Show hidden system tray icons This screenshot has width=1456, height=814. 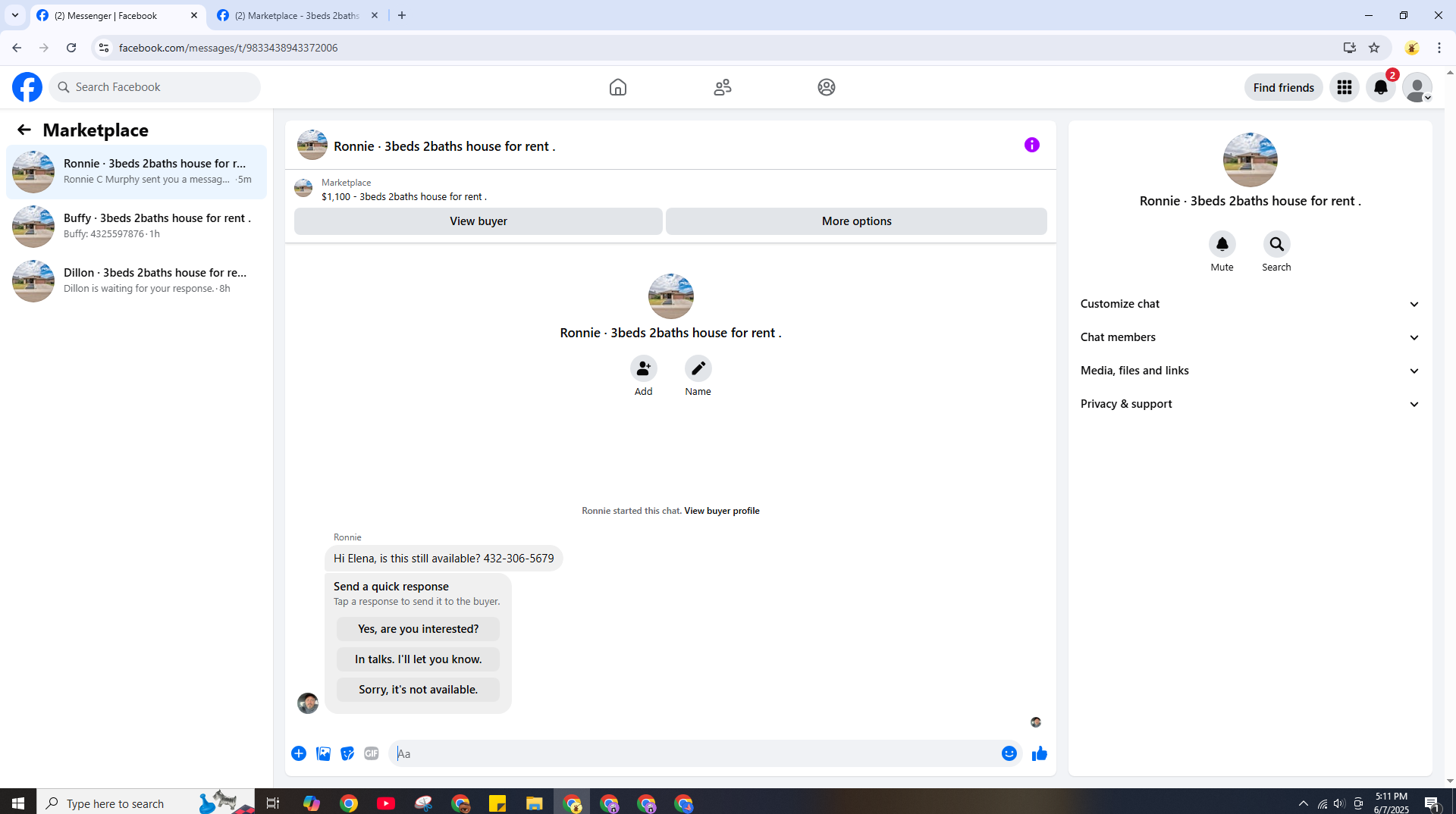coord(1304,803)
